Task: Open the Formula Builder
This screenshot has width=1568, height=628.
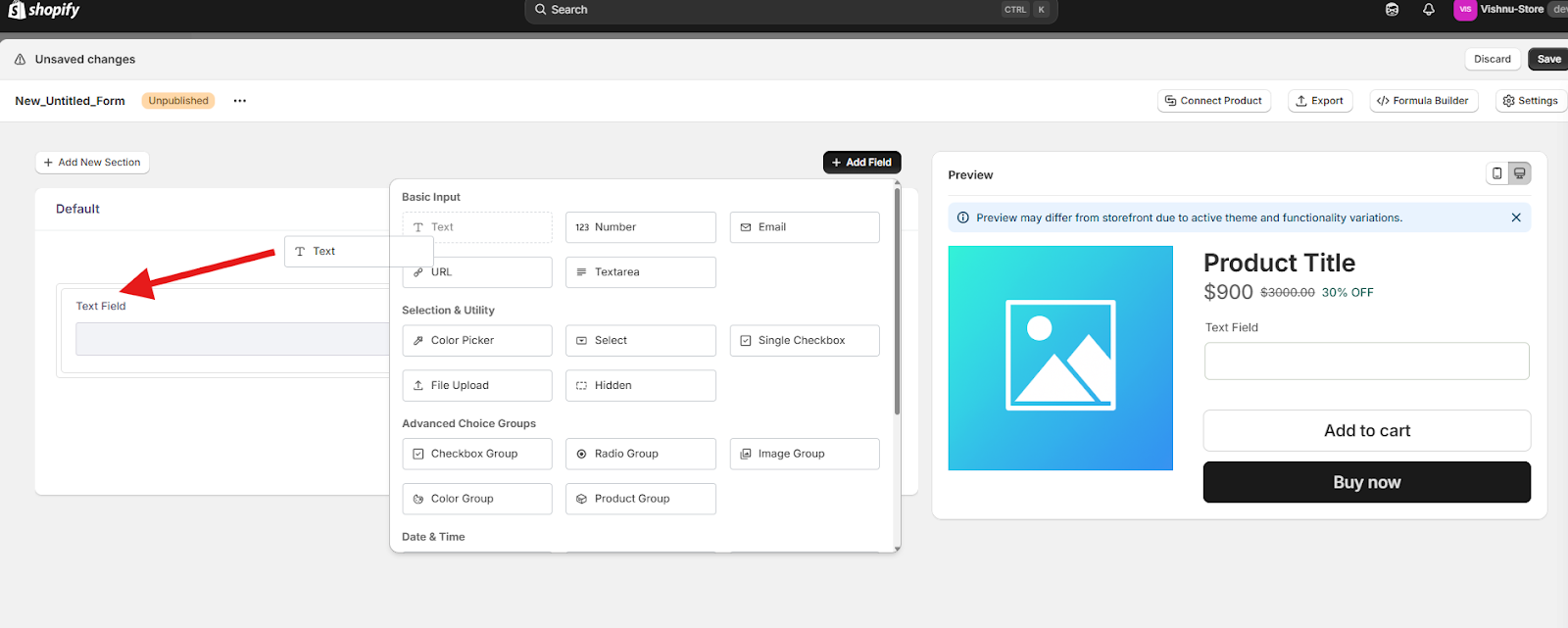Action: [1423, 101]
